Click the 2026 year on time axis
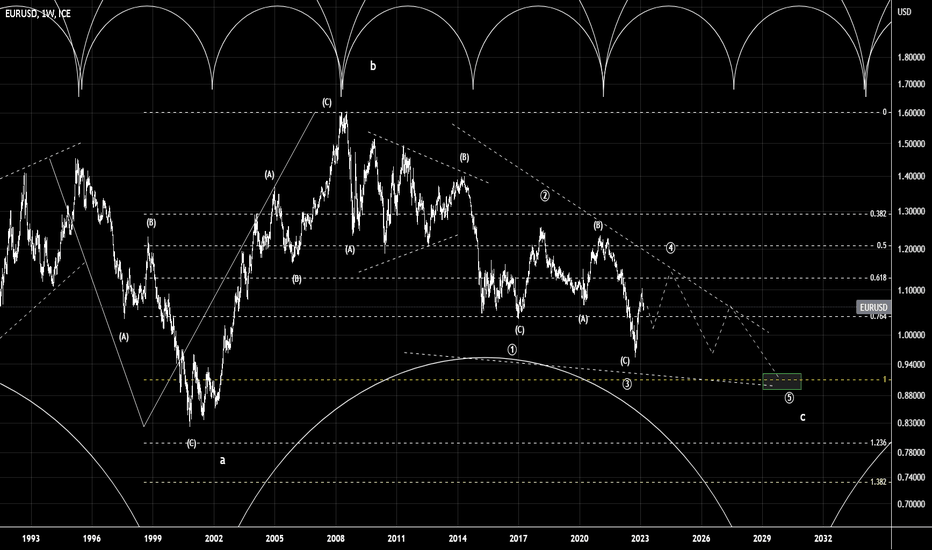This screenshot has width=932, height=550. (701, 539)
